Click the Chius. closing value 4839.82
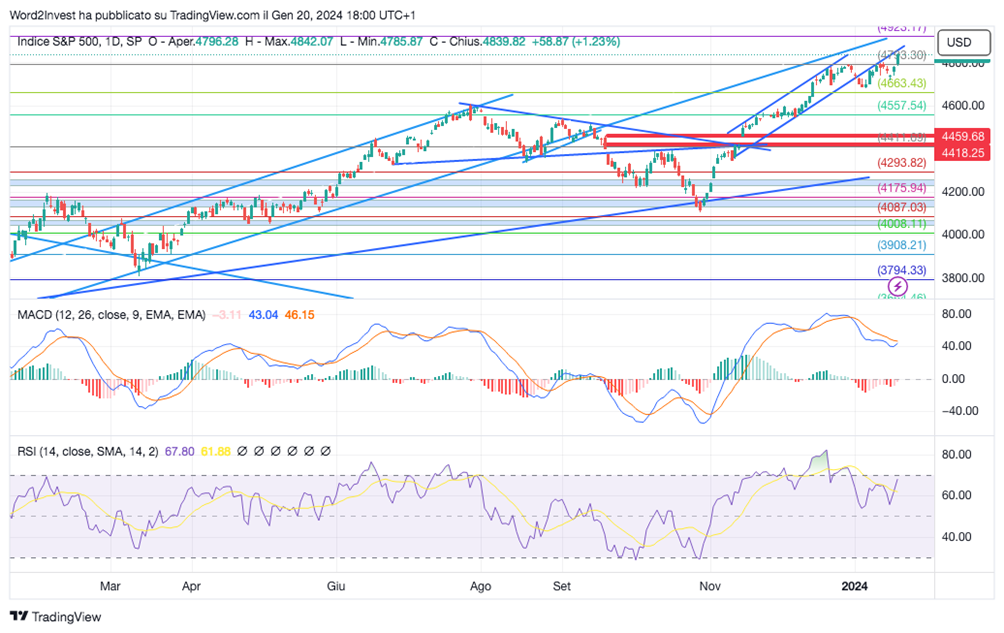1004x633 pixels. pyautogui.click(x=504, y=42)
